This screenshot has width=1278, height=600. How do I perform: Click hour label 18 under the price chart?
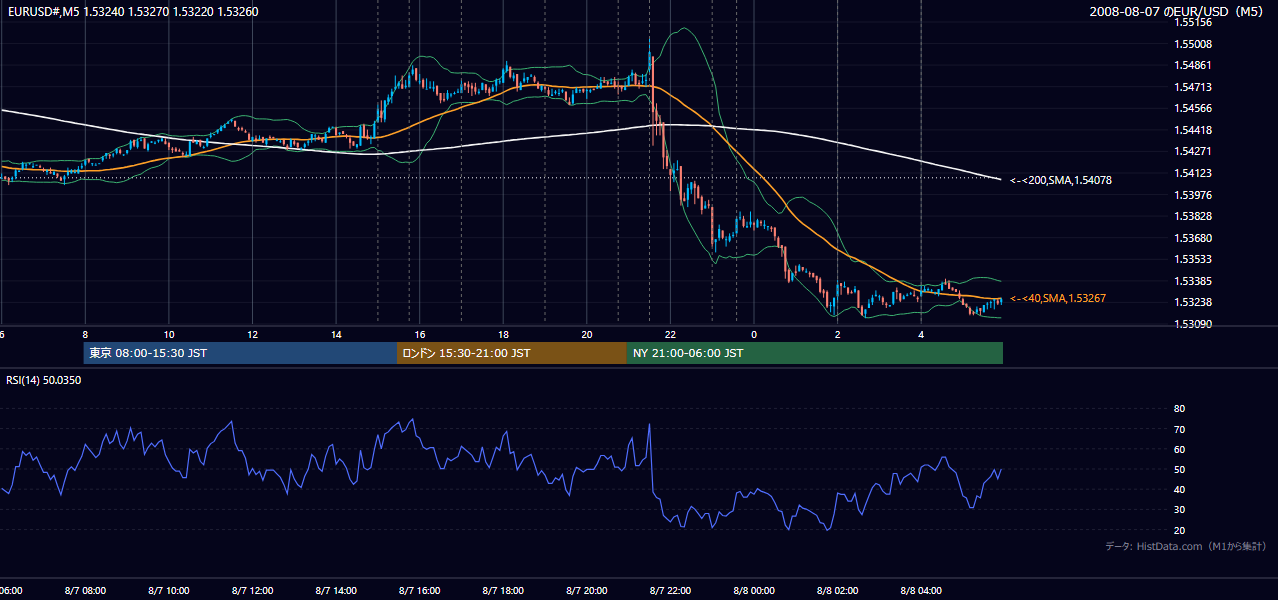503,335
